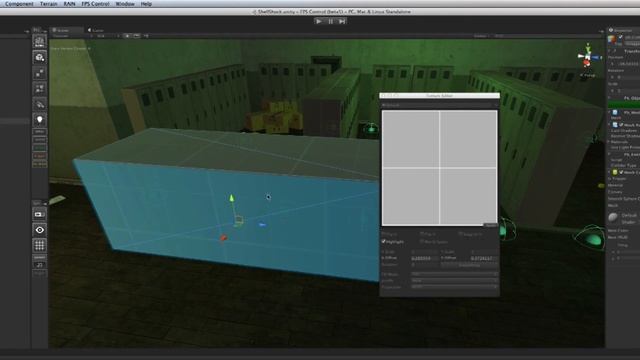
Task: Open the Fill Mode dropdown
Action: 454,274
